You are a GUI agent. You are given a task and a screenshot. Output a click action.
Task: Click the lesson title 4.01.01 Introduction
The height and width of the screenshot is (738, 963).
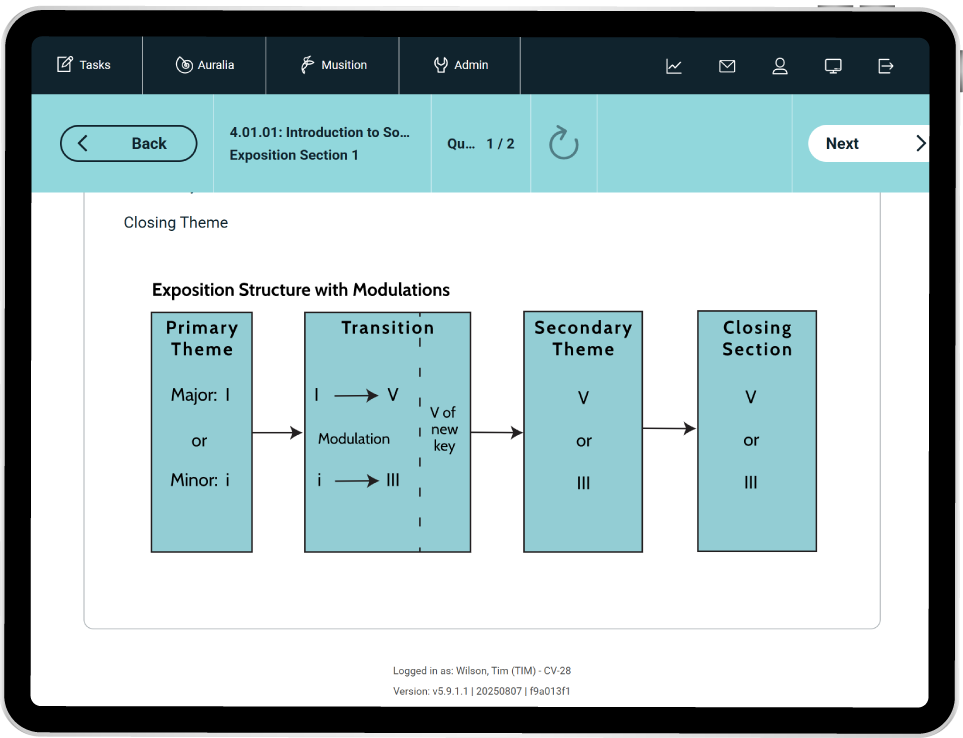click(x=319, y=132)
